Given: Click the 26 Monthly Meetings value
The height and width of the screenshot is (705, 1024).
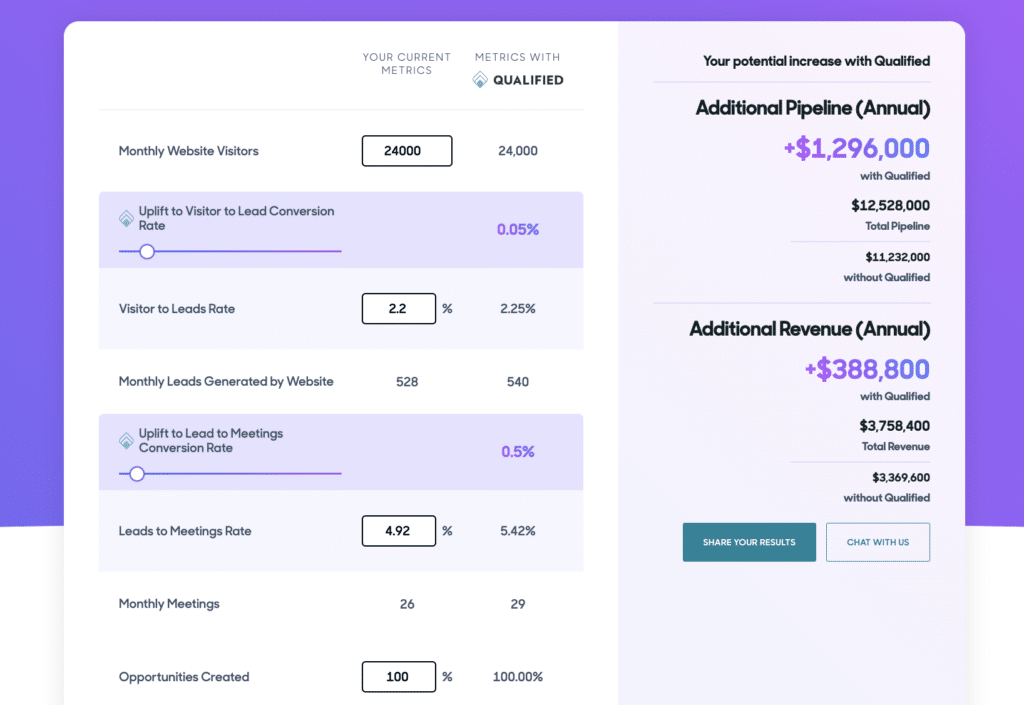Looking at the screenshot, I should (x=407, y=604).
